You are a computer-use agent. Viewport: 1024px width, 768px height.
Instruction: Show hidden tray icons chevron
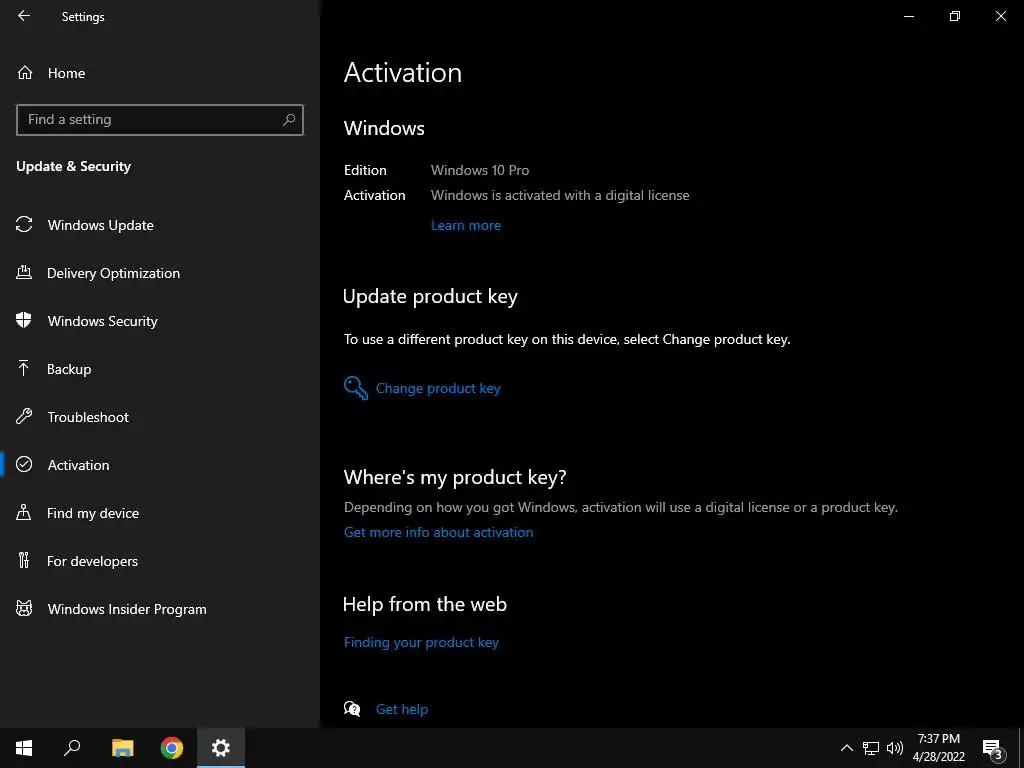(x=846, y=748)
